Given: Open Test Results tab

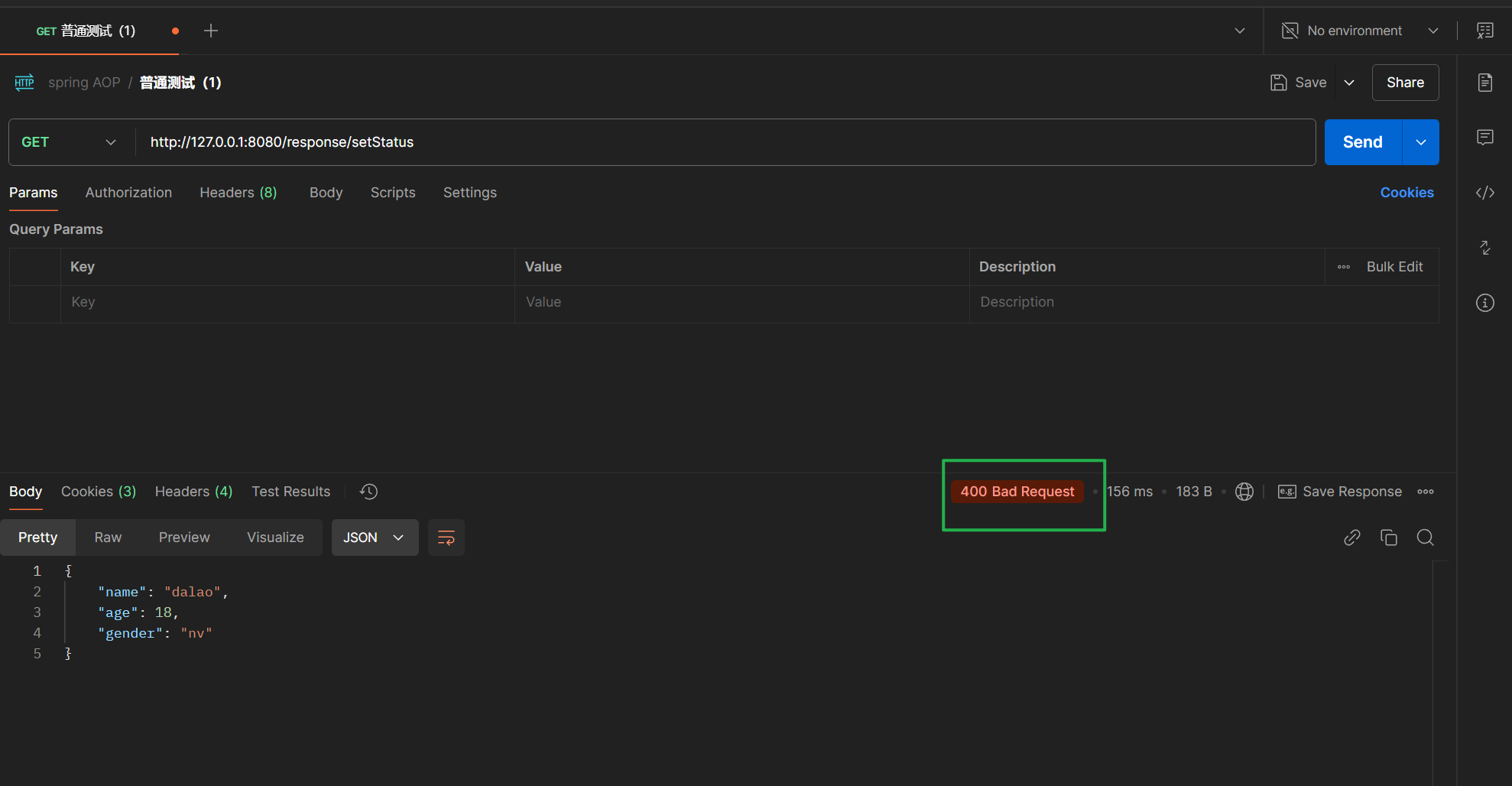Looking at the screenshot, I should [291, 492].
